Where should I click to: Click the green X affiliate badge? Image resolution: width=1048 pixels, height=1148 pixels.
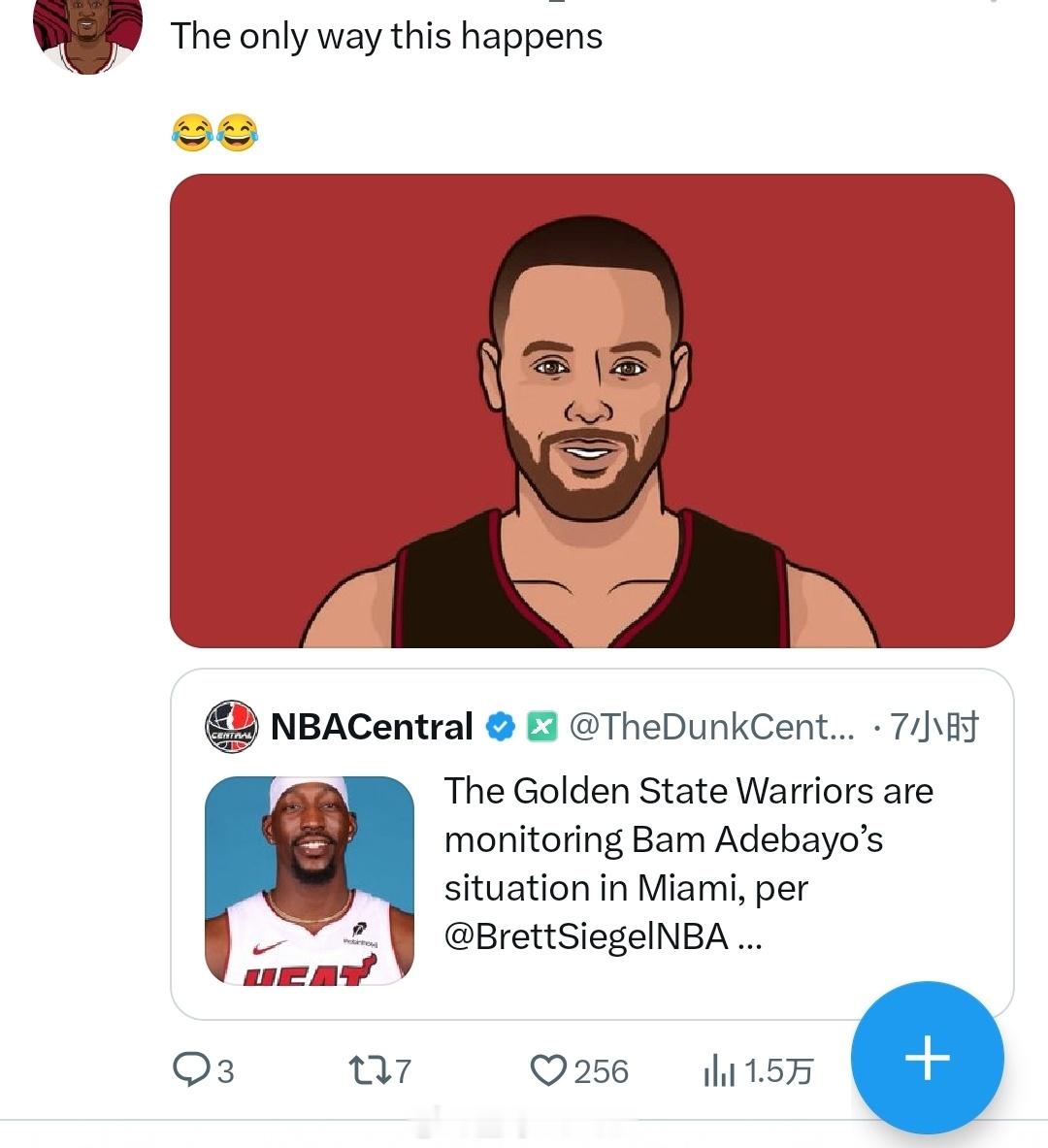(x=541, y=727)
